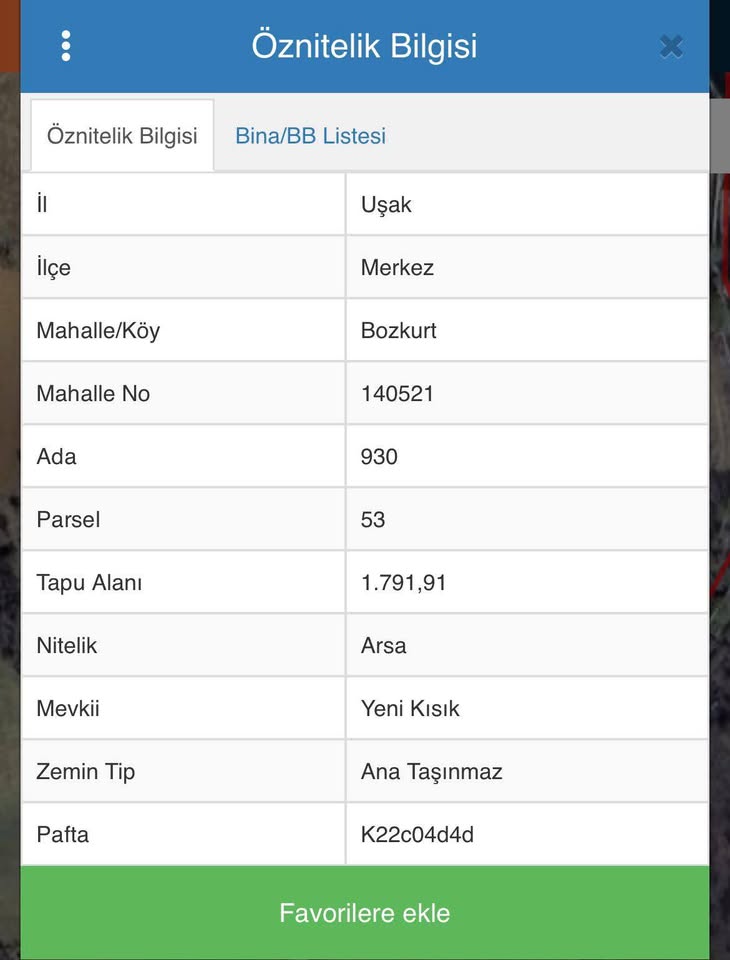Select the Merkez district value

397,268
